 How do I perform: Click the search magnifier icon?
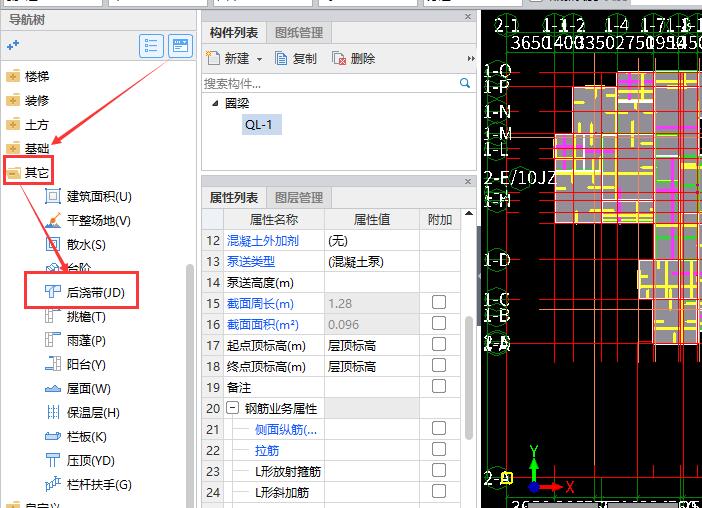coord(465,83)
